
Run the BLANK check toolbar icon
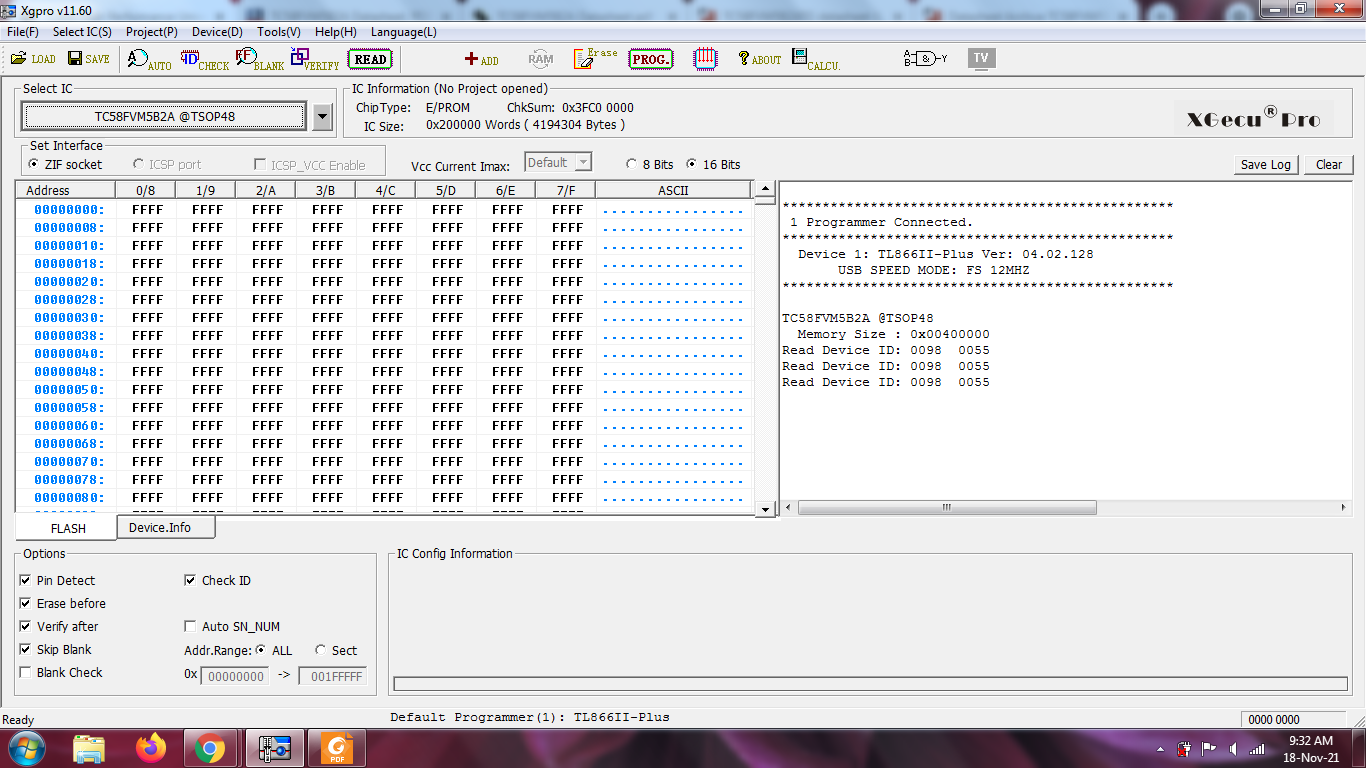pos(259,60)
